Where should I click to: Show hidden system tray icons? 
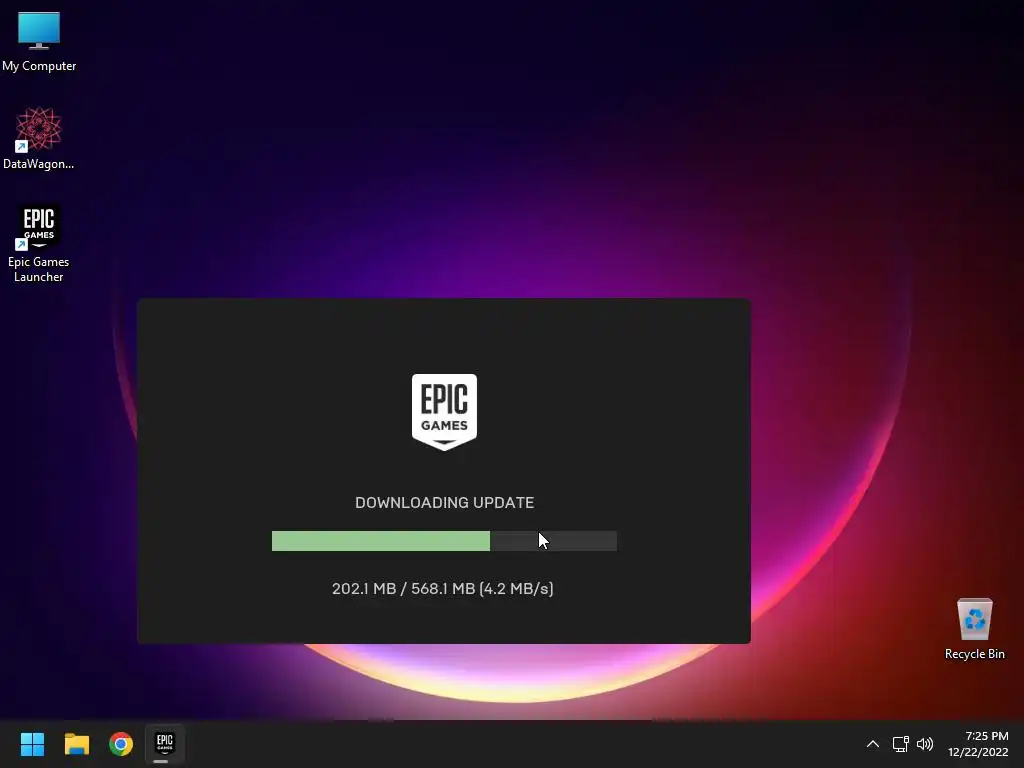(x=872, y=744)
